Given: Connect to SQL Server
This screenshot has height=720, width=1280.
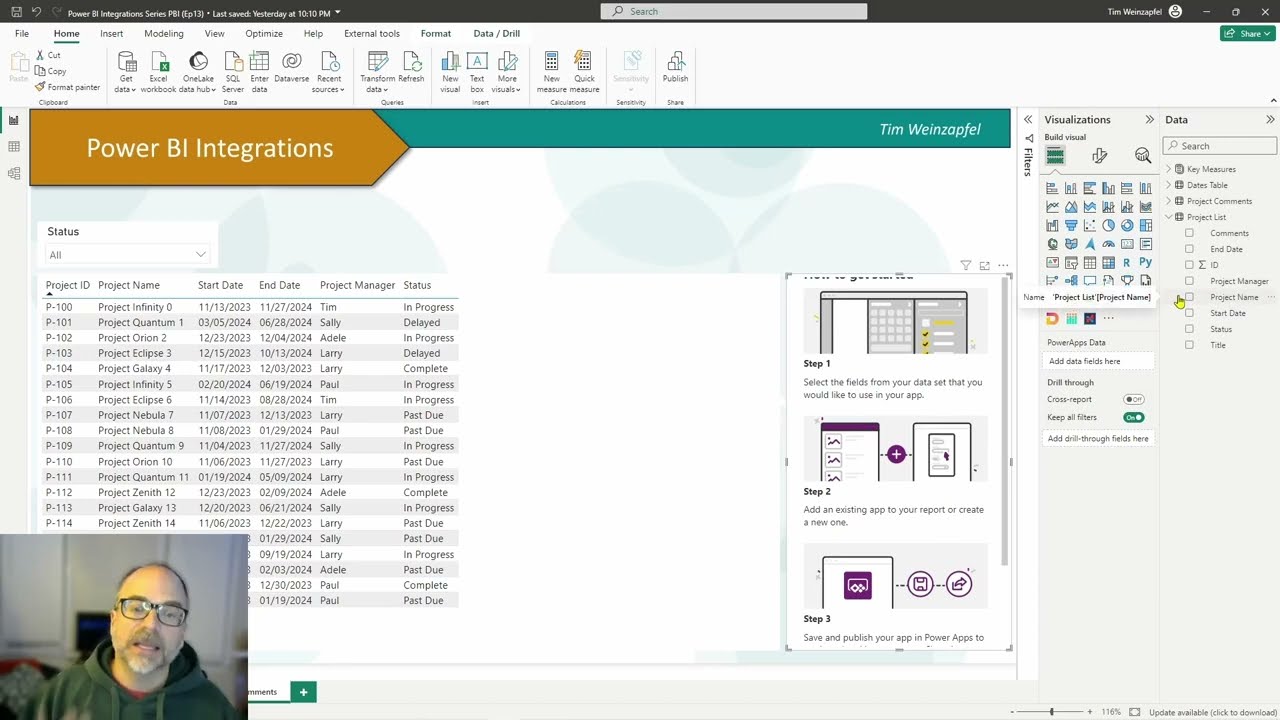Looking at the screenshot, I should click(x=232, y=71).
